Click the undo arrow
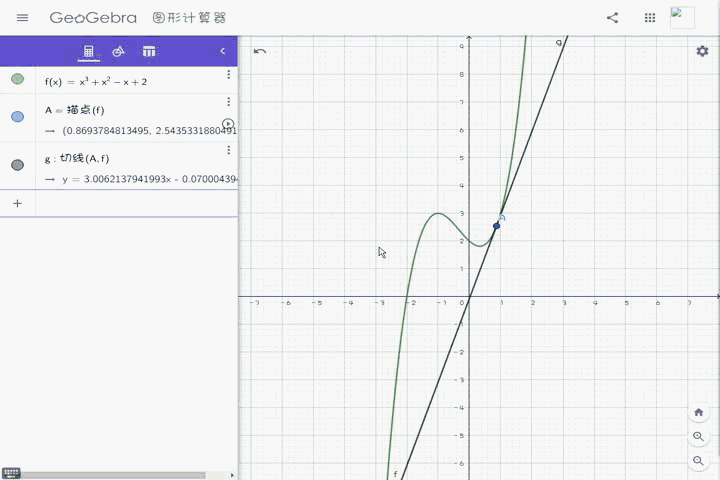The height and width of the screenshot is (480, 720). click(x=260, y=51)
